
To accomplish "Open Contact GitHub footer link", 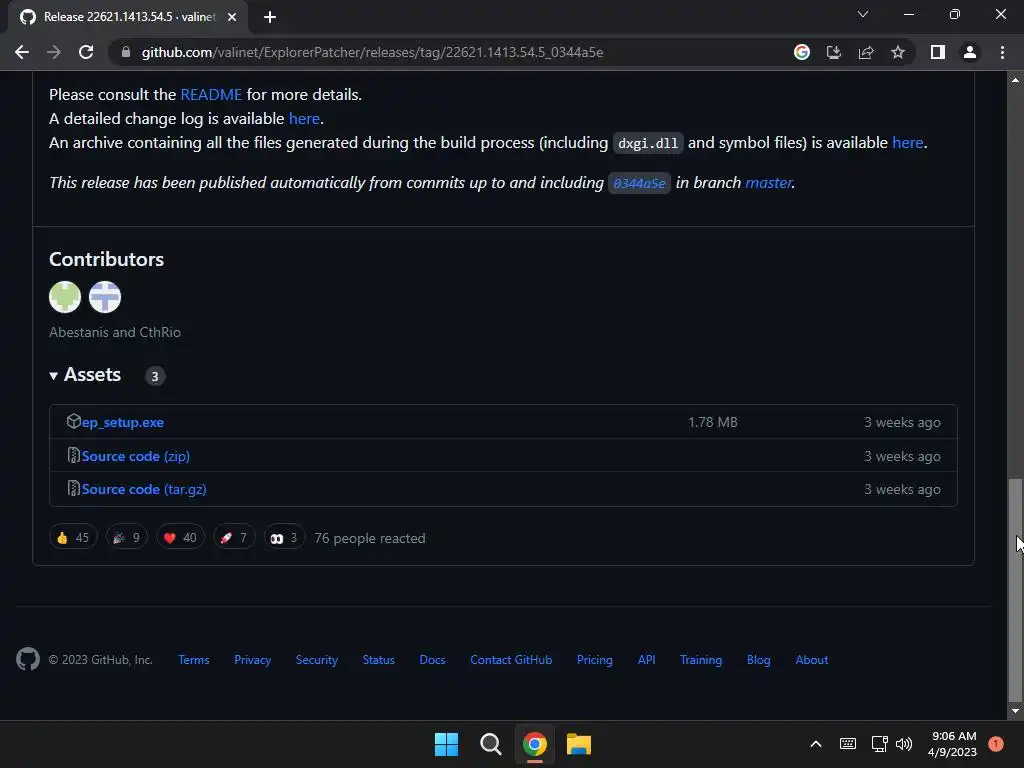I will pyautogui.click(x=511, y=660).
